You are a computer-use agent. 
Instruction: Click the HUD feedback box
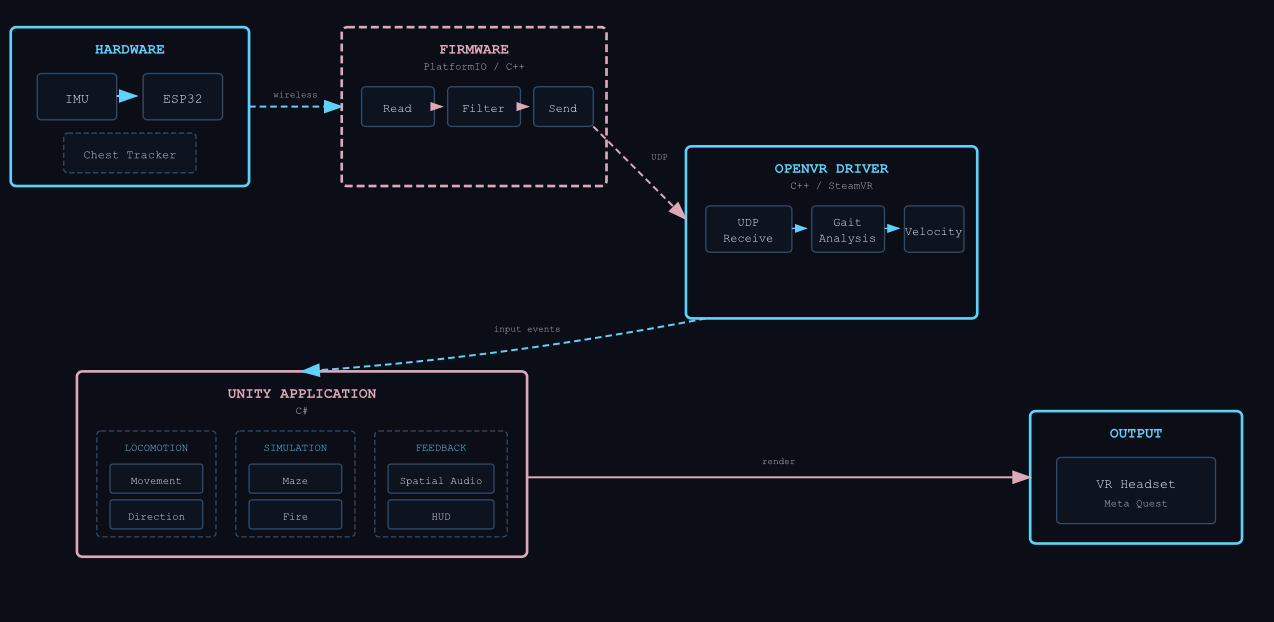[x=441, y=515]
